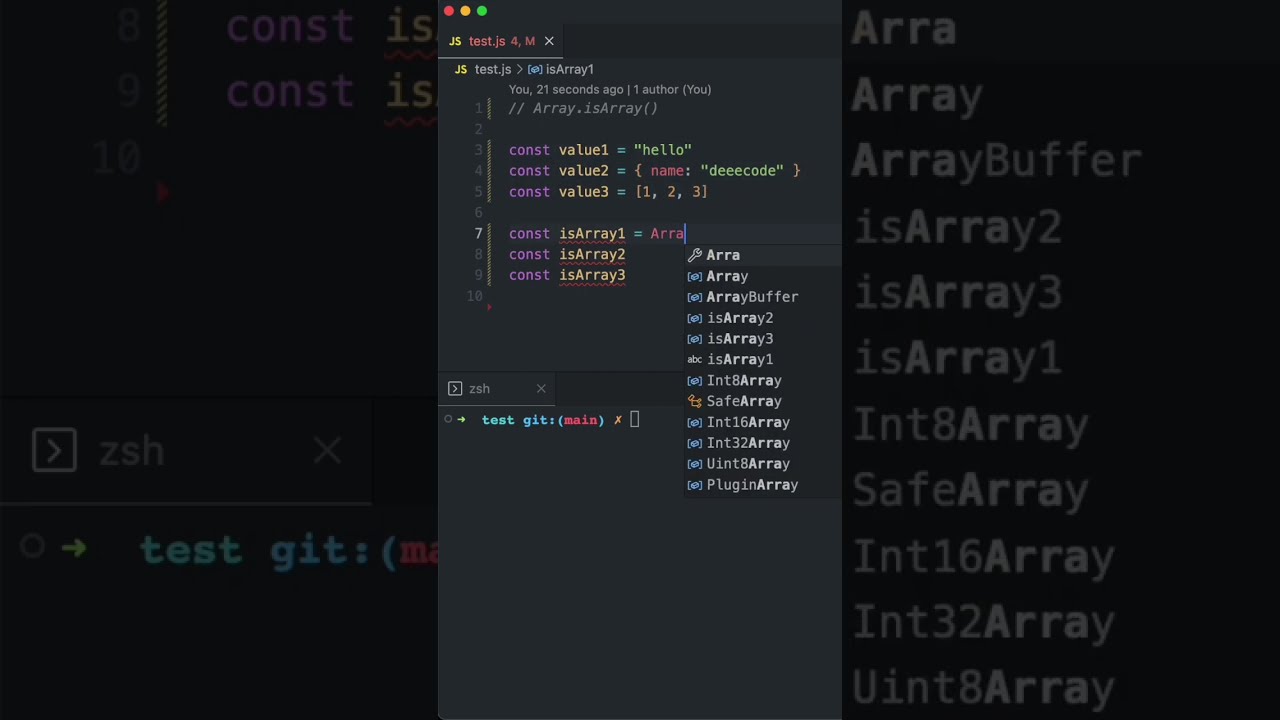Click the yellow minimize window button
The width and height of the screenshot is (1280, 720).
pyautogui.click(x=465, y=11)
